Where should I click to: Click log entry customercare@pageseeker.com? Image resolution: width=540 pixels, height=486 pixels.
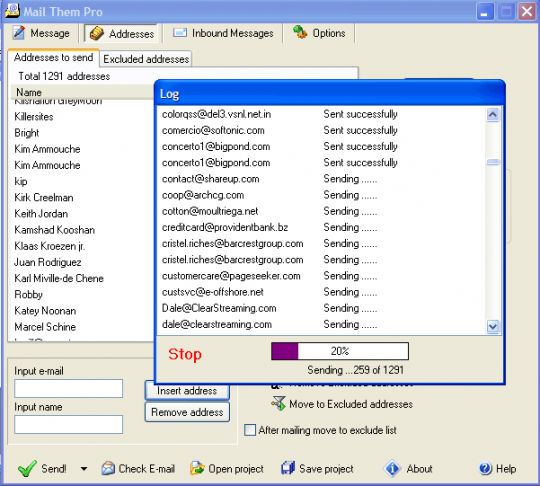tap(231, 276)
